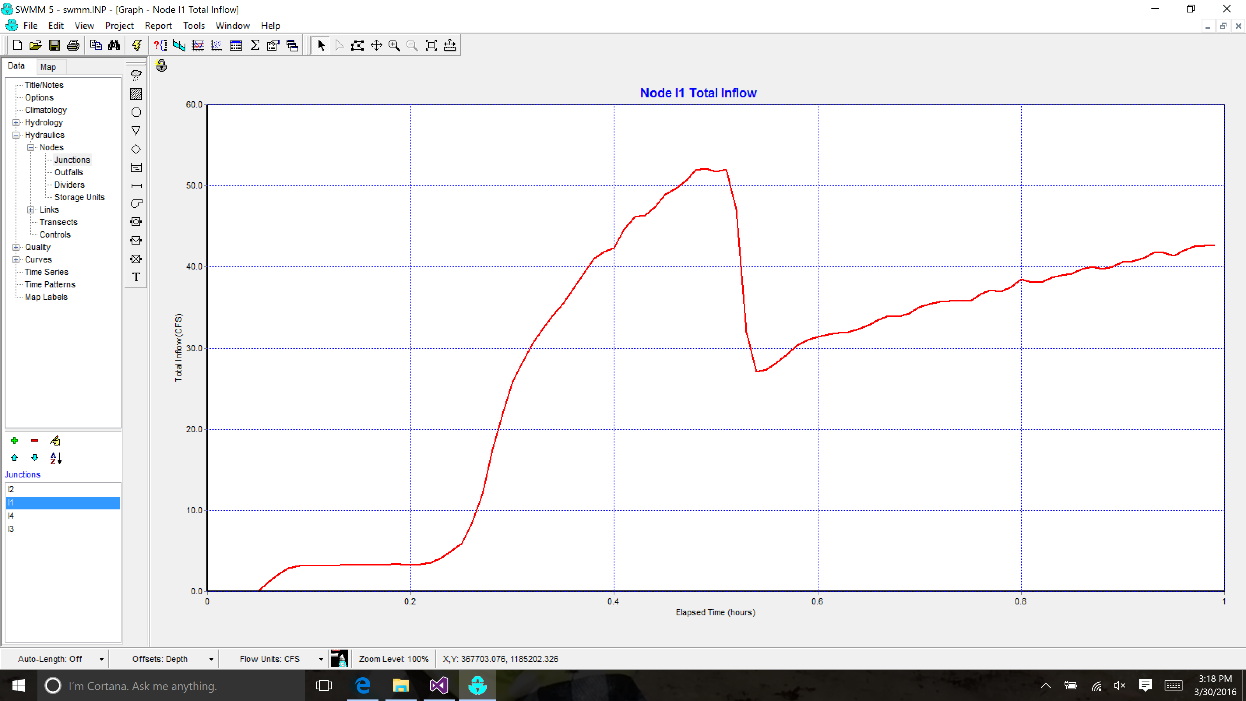Select the Rain Gage tool in object toolbar

[136, 75]
